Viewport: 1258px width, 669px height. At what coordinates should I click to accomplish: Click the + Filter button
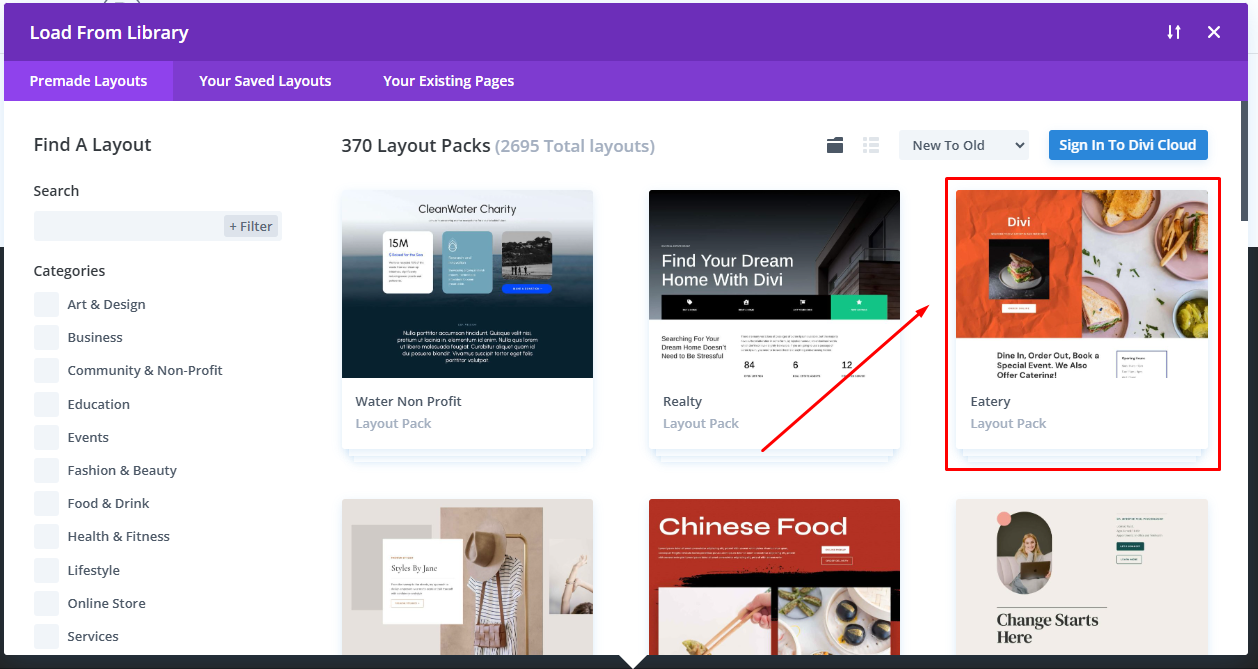point(251,226)
